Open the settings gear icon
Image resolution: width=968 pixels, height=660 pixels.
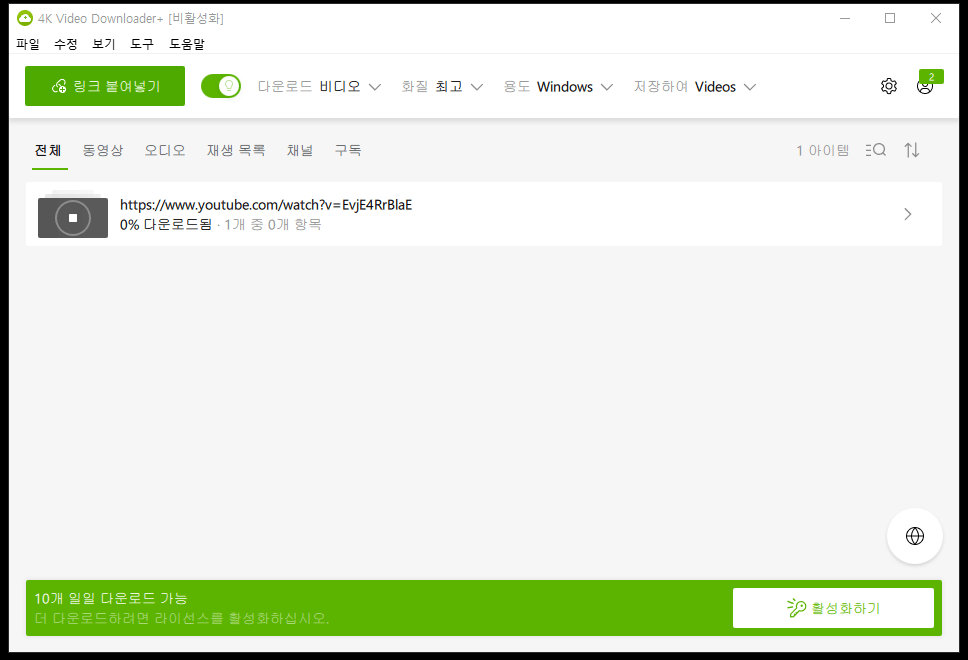click(888, 86)
